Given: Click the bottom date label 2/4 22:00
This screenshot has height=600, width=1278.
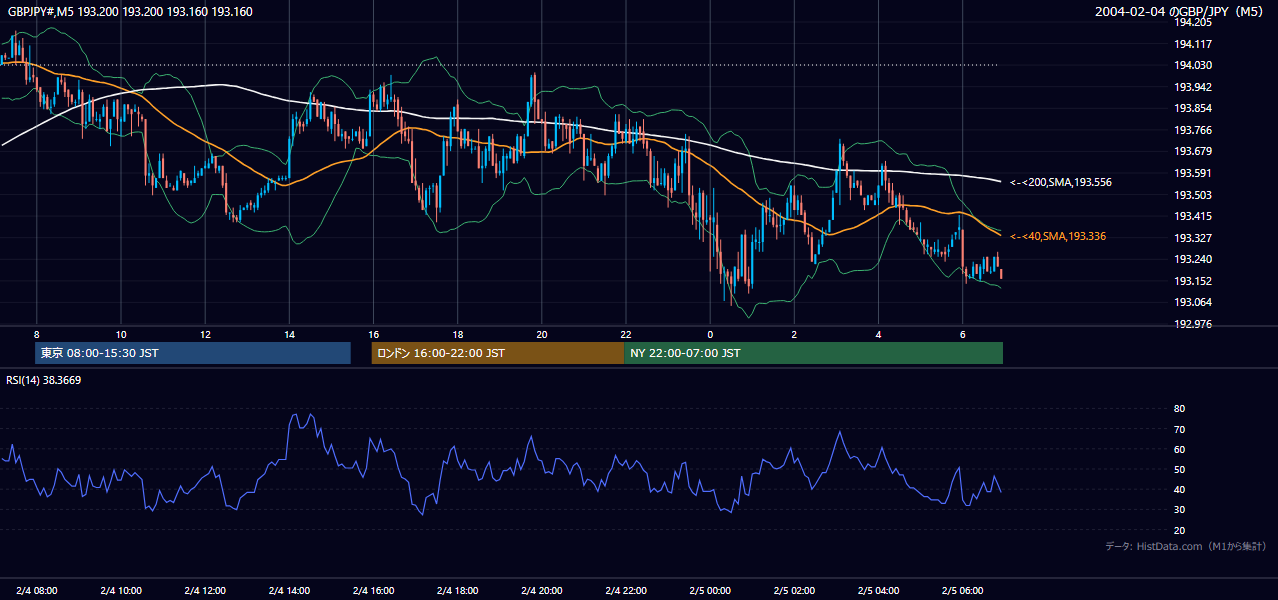Looking at the screenshot, I should point(626,590).
